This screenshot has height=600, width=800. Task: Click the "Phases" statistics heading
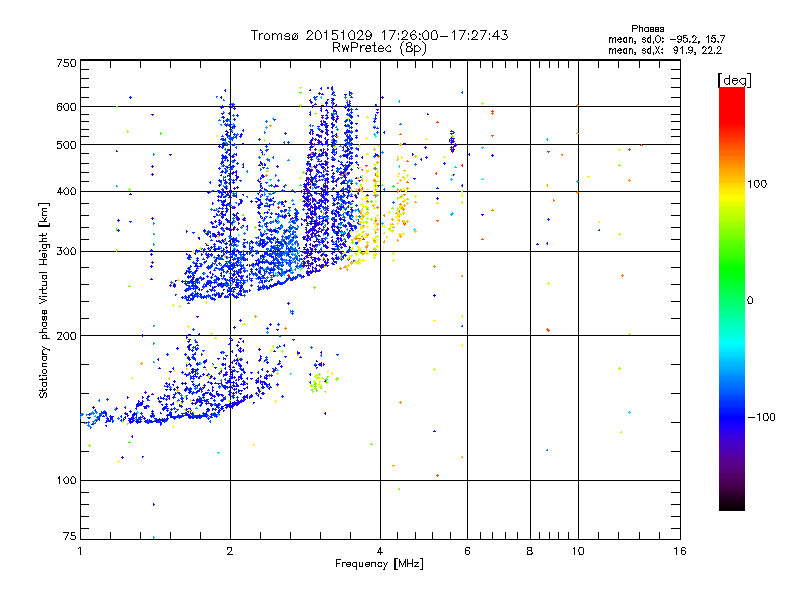tap(647, 29)
